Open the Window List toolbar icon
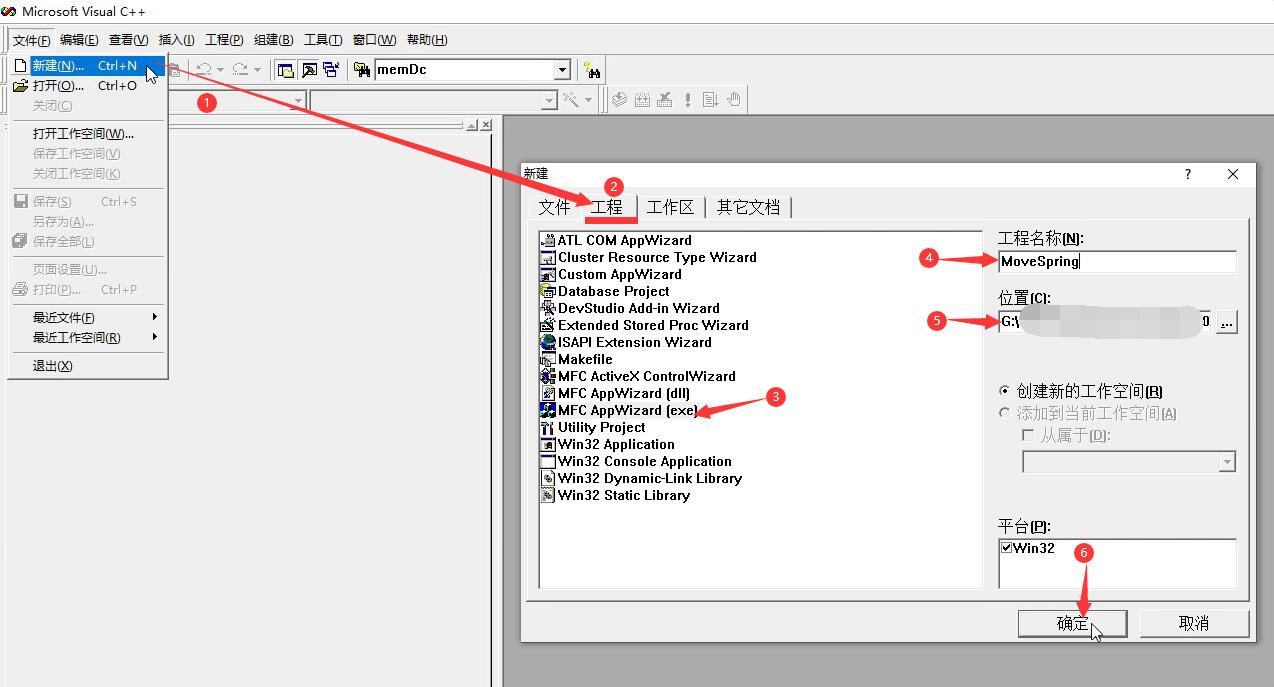The width and height of the screenshot is (1274, 687). point(331,70)
